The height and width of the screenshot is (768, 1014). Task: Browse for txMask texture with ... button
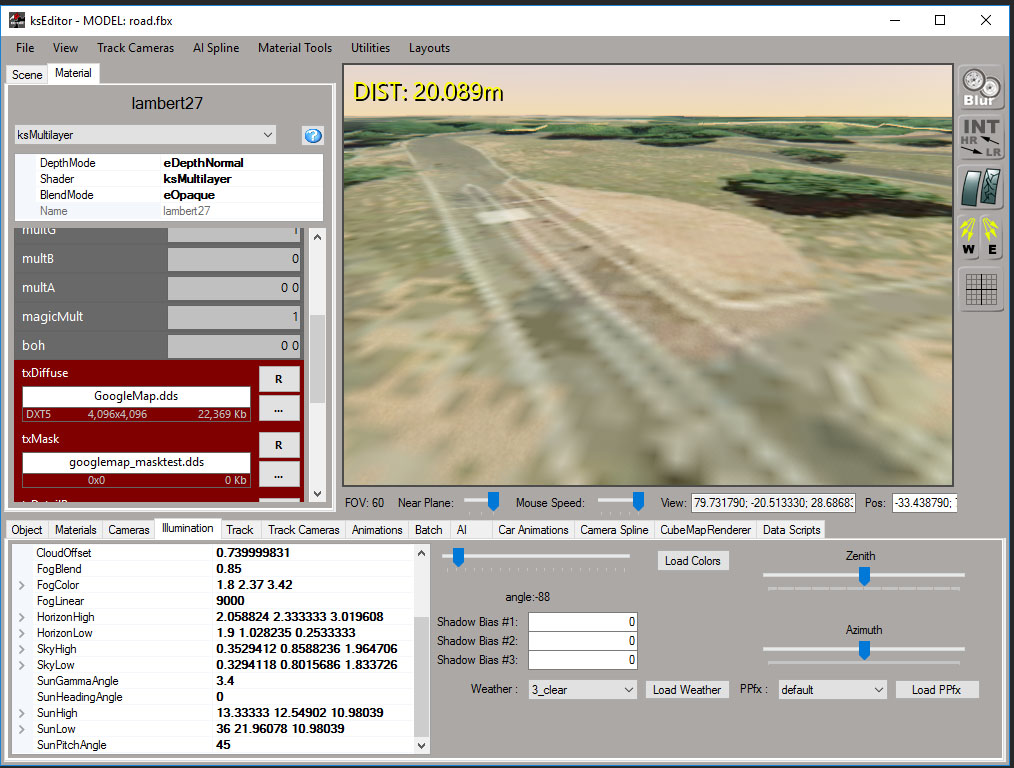coord(279,475)
